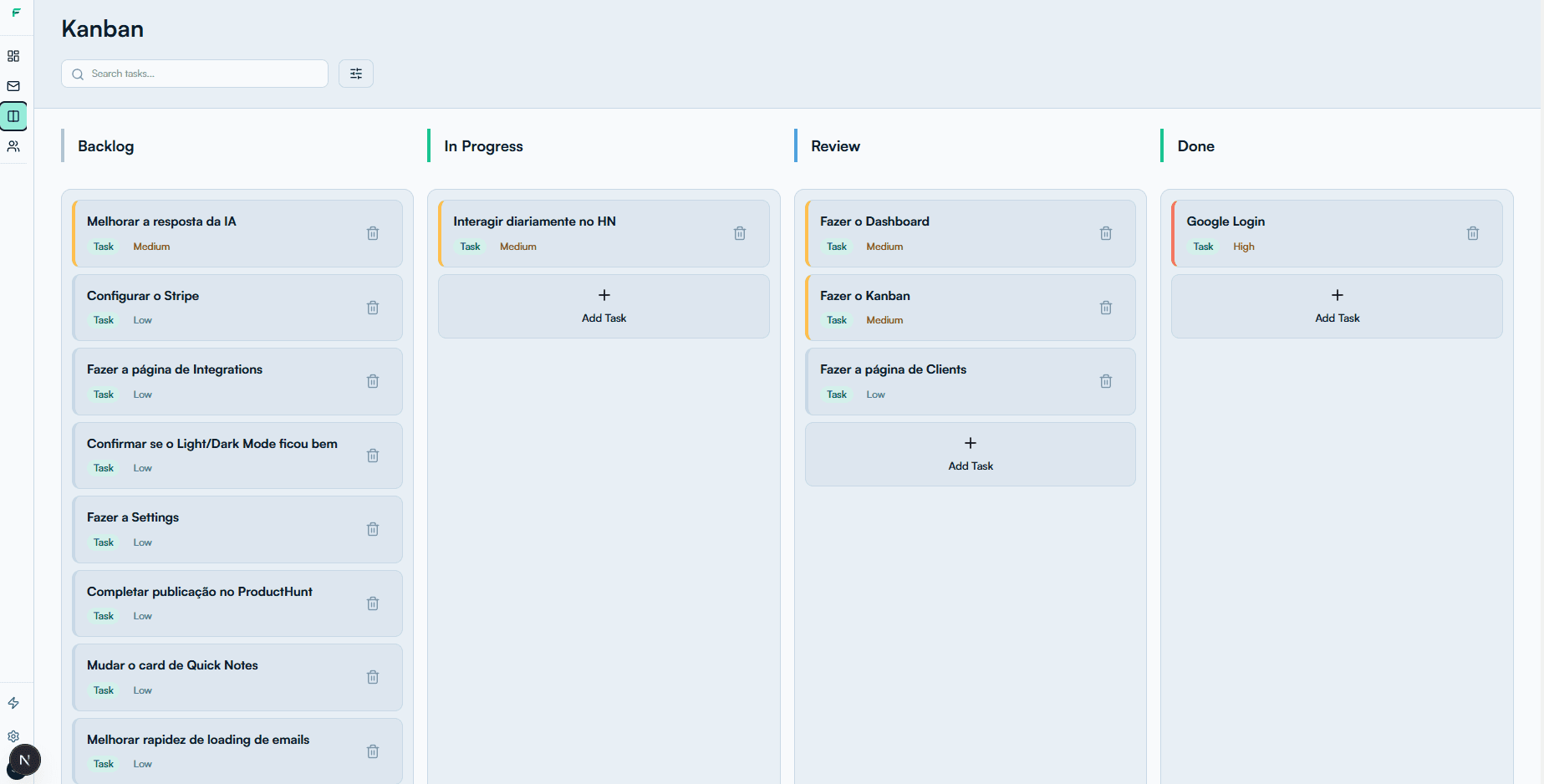Delete the 'Fazer a Settings' task
Screen dimensions: 1544x784
click(373, 529)
